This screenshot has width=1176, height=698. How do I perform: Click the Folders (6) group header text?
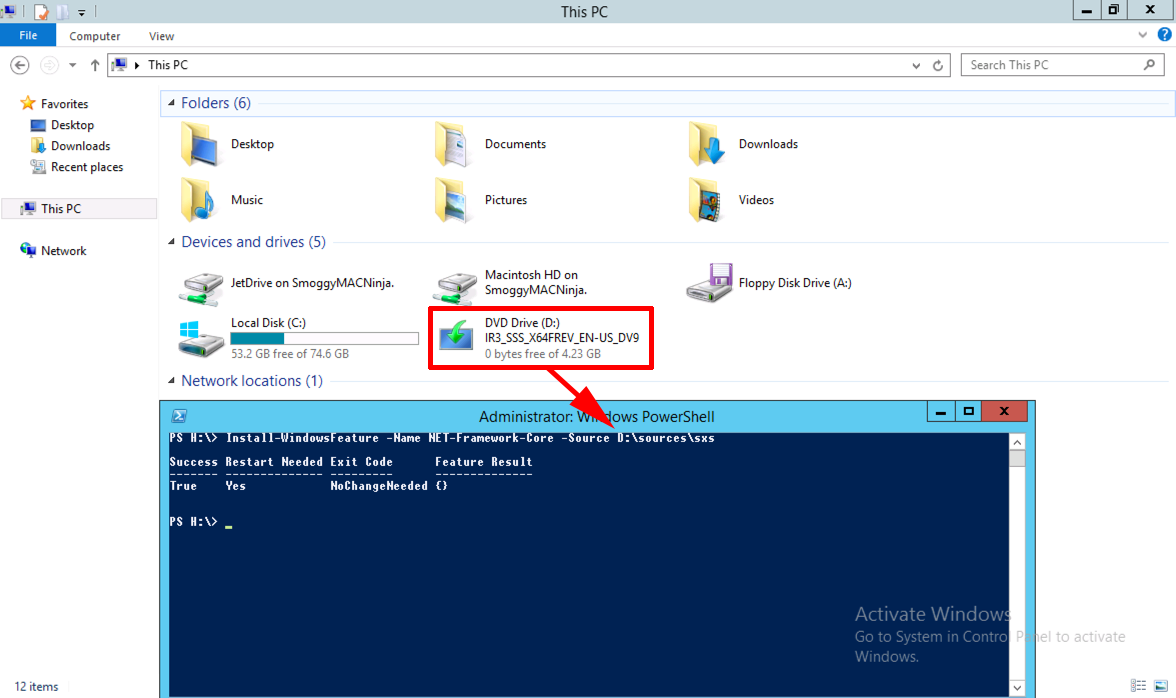(x=216, y=103)
